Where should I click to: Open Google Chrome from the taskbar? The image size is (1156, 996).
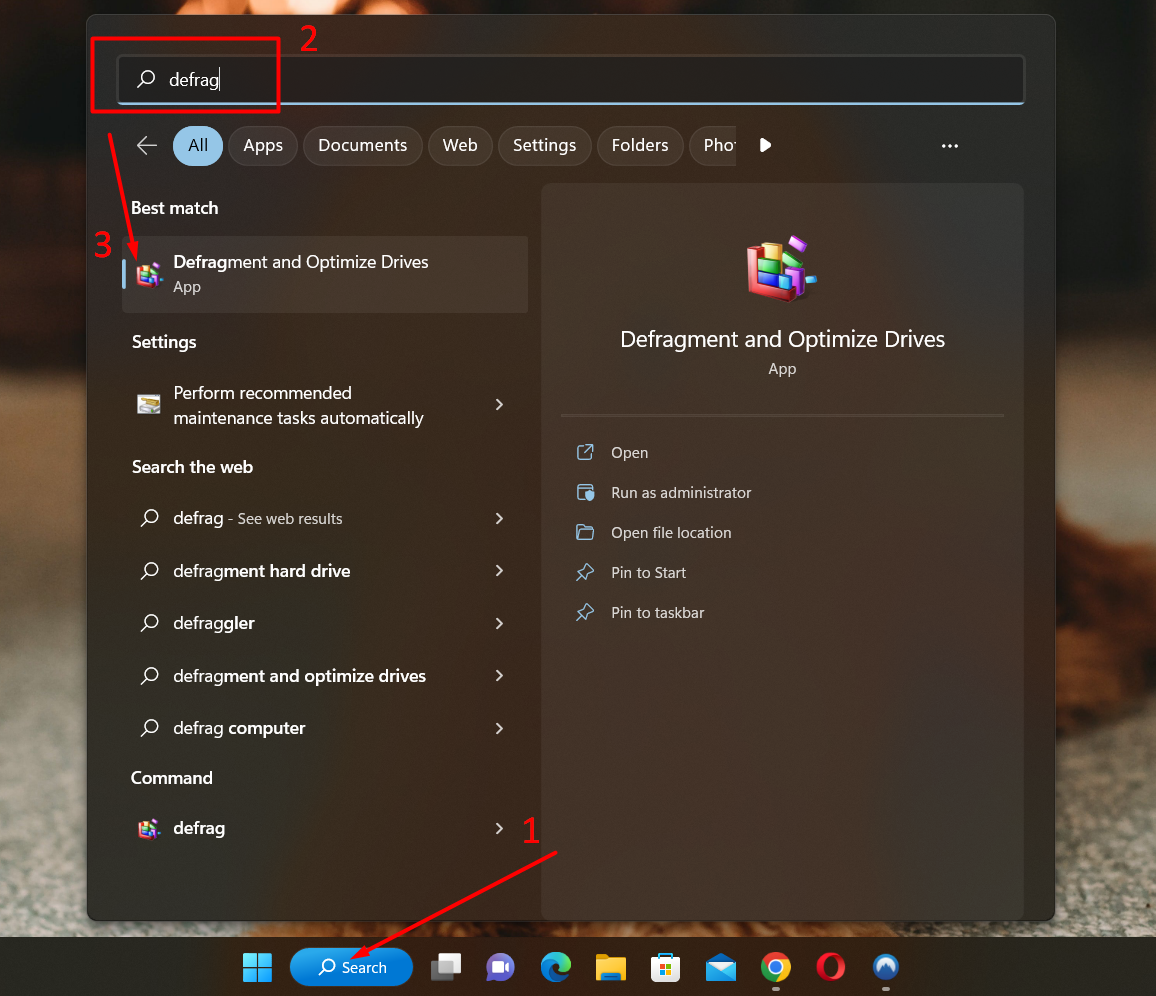(x=776, y=967)
